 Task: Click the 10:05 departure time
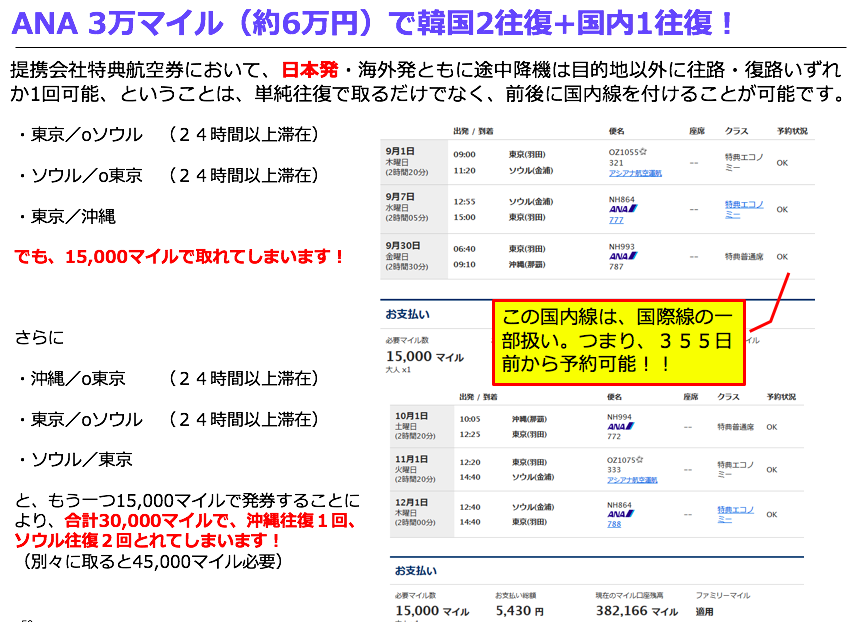470,419
